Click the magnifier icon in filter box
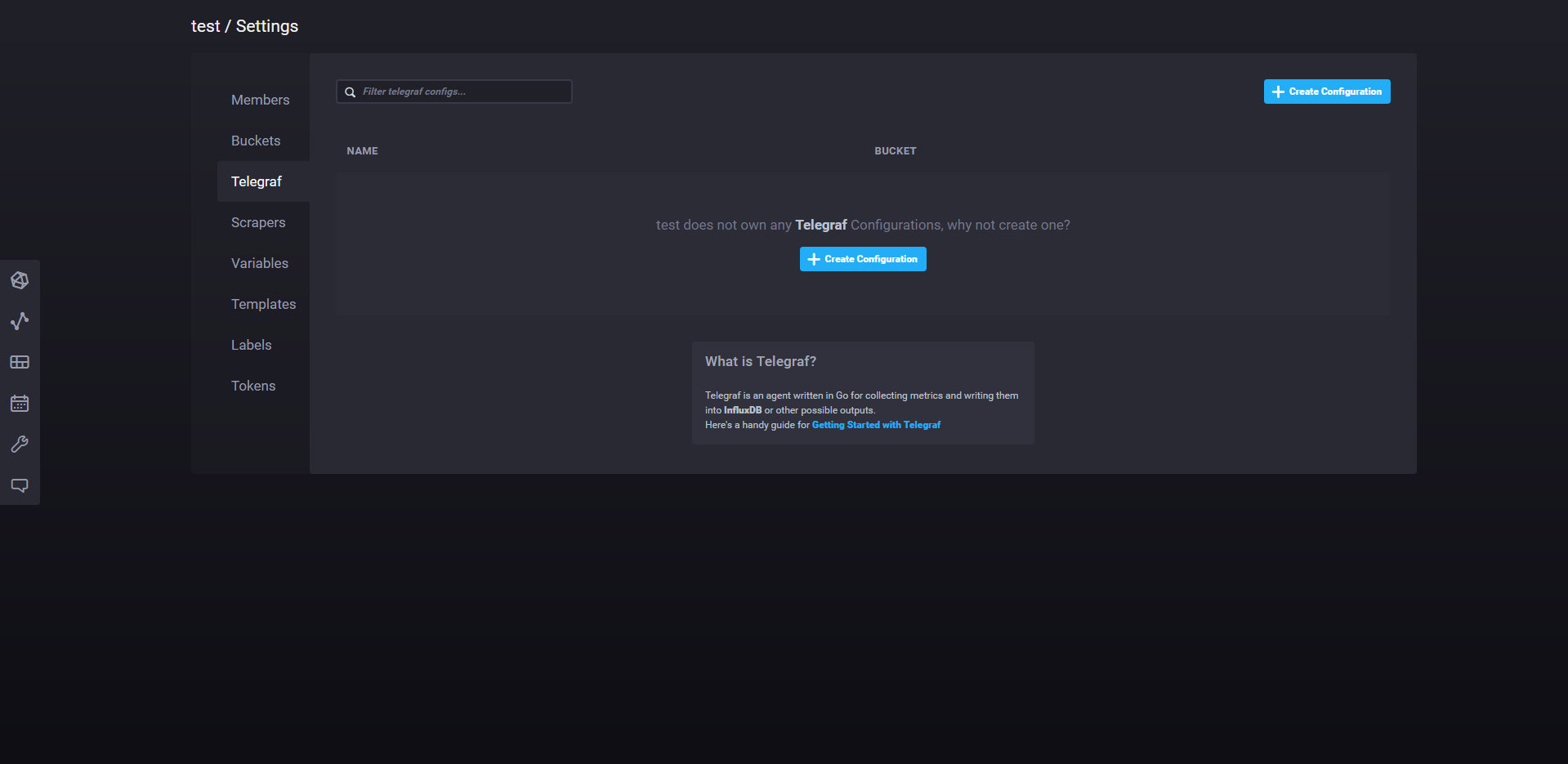The image size is (1568, 764). click(350, 92)
